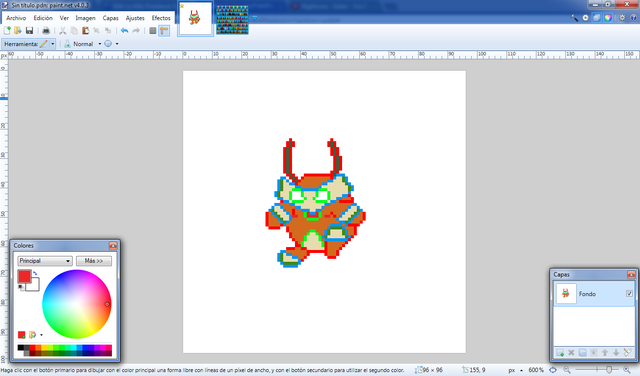
Task: Swap primary and secondary colors arrow
Action: [36, 274]
